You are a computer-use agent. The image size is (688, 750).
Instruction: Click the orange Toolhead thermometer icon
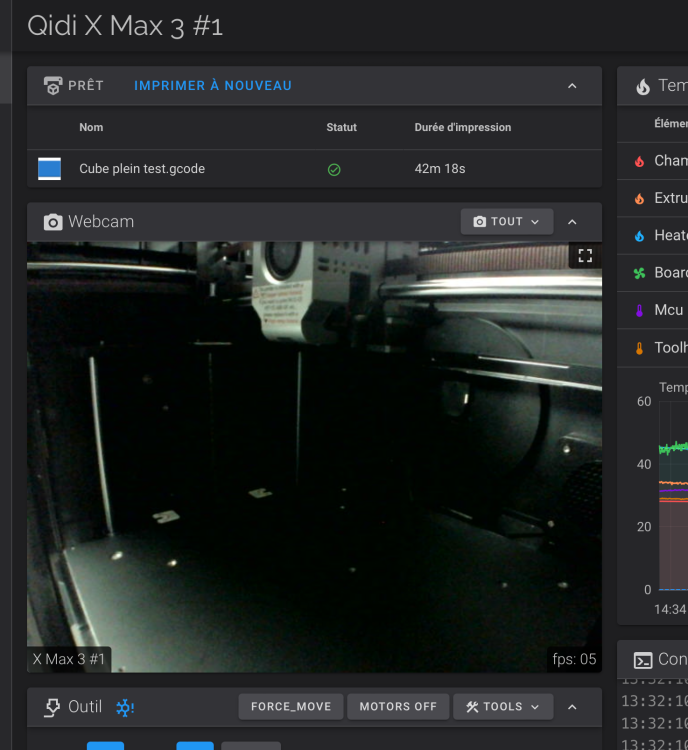(x=639, y=348)
